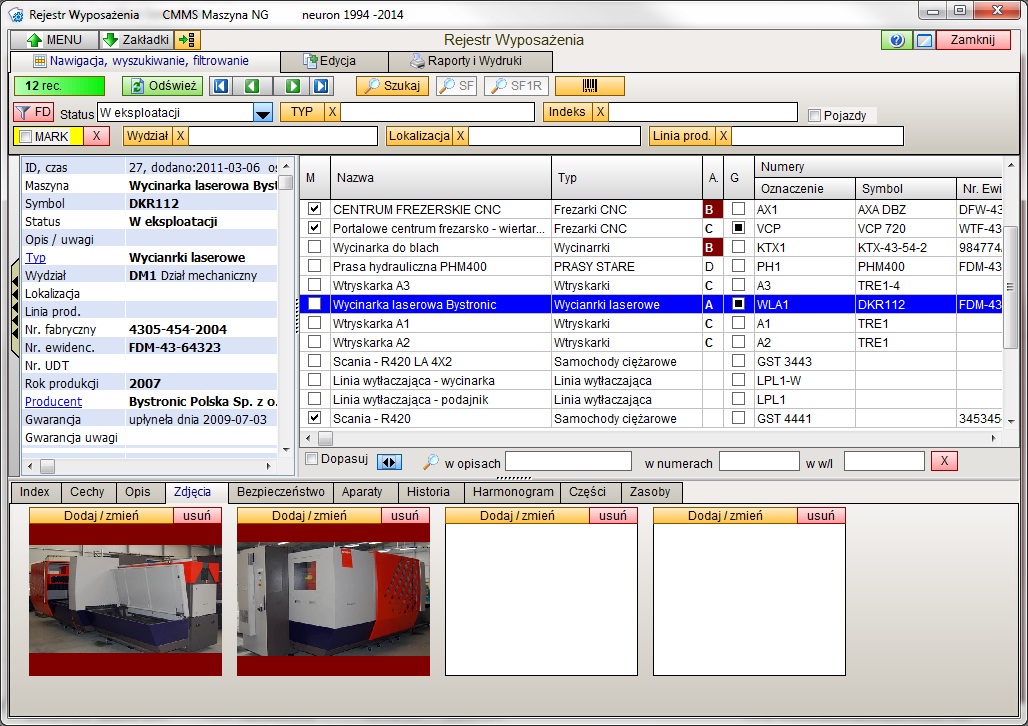Image resolution: width=1028 pixels, height=726 pixels.
Task: Click the red B rating for Wycinarka do blach
Action: click(x=712, y=247)
